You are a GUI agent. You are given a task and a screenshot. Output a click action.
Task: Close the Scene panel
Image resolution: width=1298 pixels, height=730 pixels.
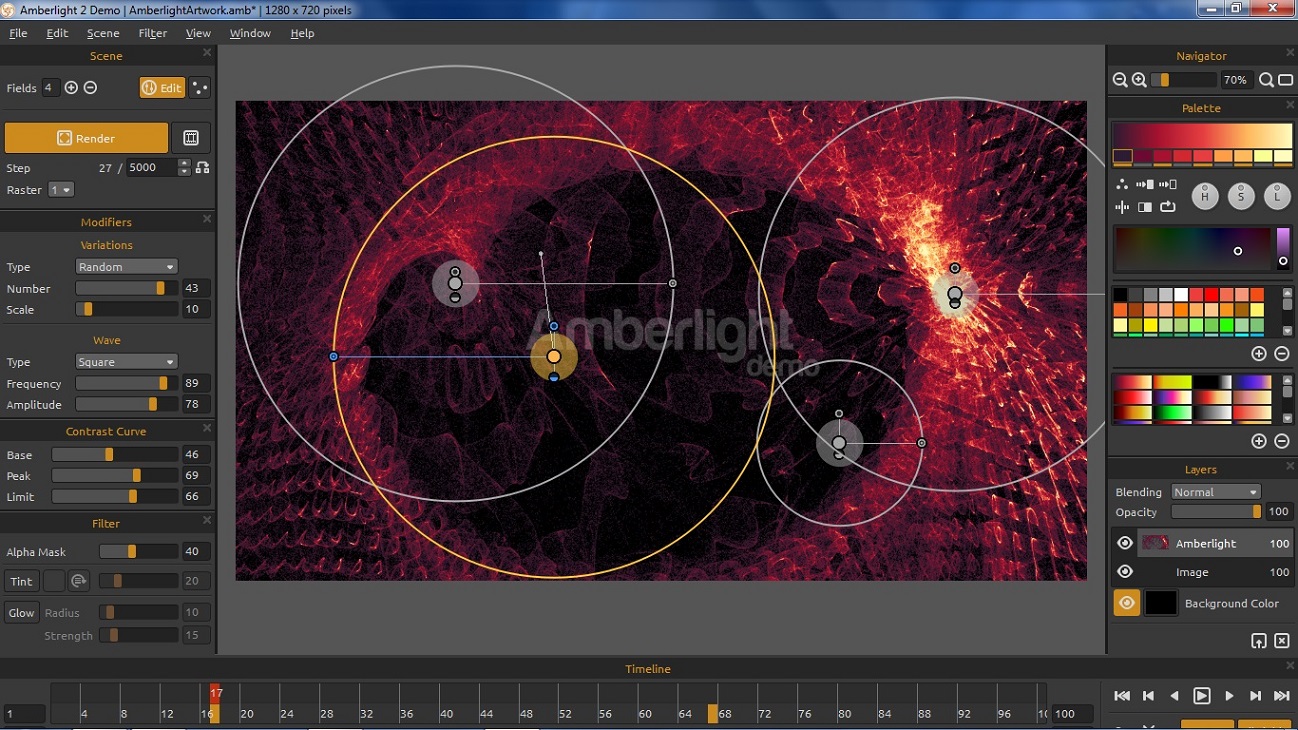pos(207,53)
